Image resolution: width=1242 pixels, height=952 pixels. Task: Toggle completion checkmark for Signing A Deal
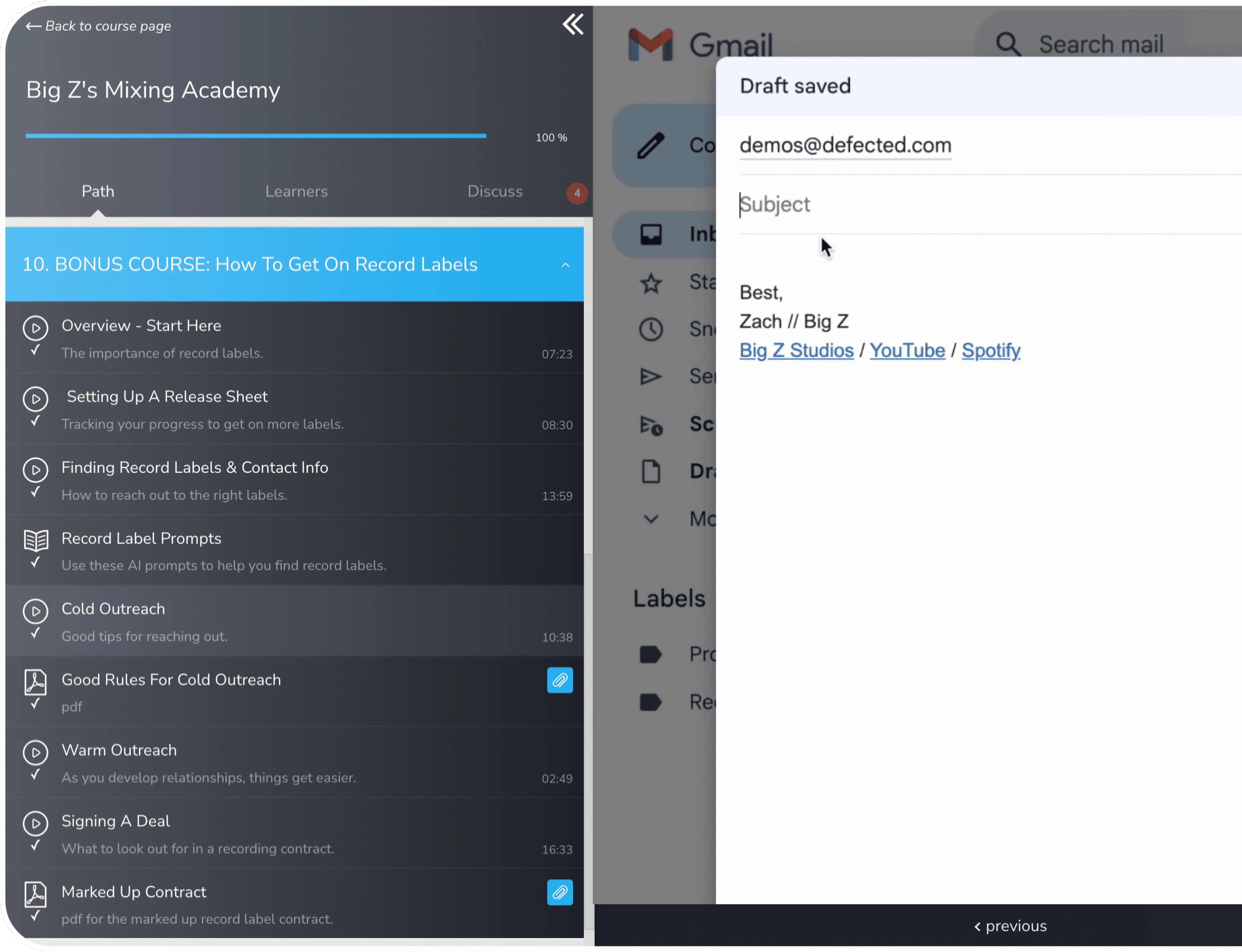(35, 845)
